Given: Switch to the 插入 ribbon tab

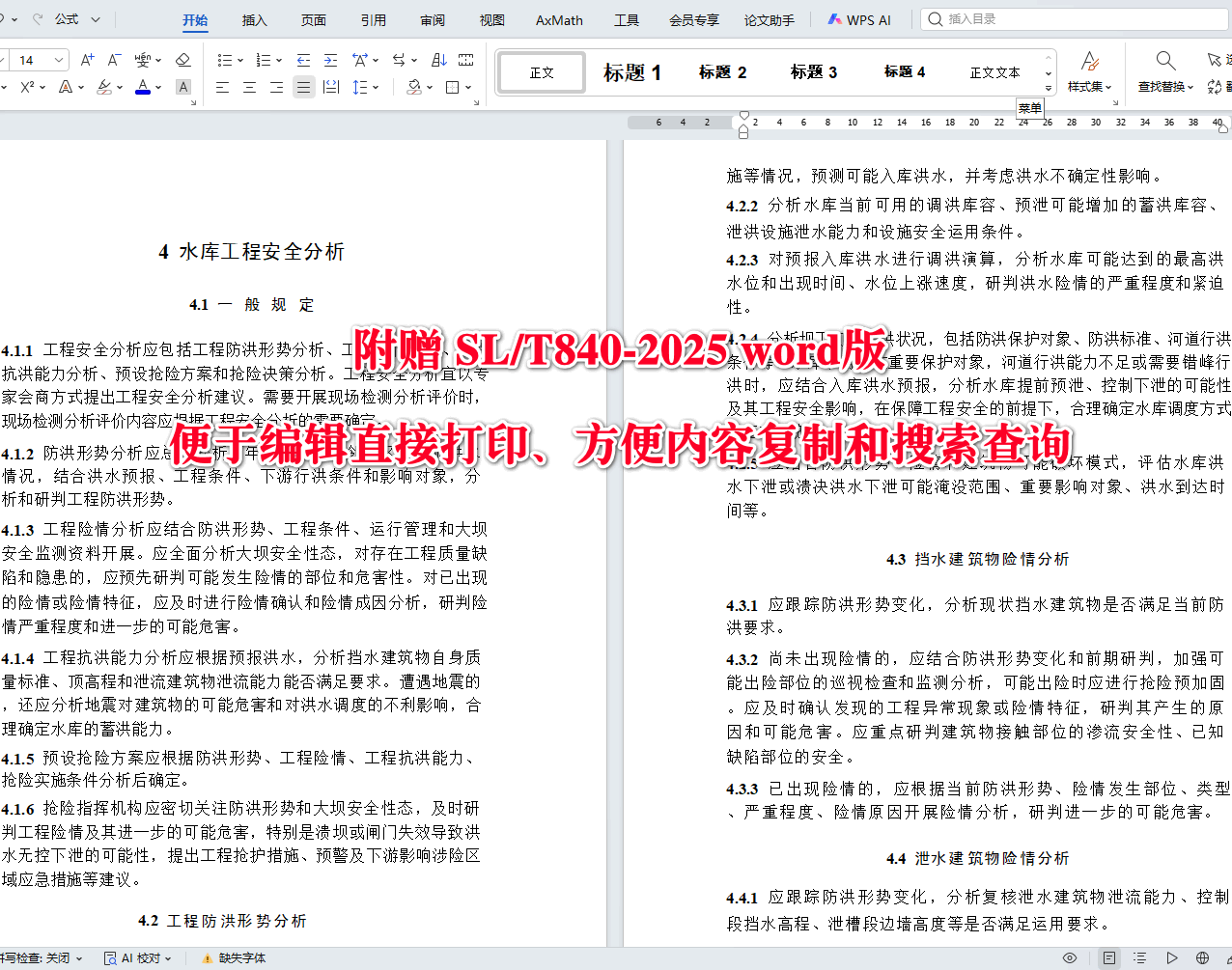Looking at the screenshot, I should 254,19.
